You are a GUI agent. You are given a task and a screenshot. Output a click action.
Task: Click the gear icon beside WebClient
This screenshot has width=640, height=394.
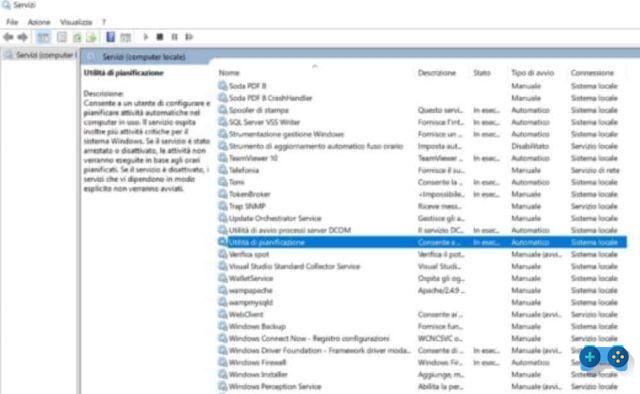222,314
